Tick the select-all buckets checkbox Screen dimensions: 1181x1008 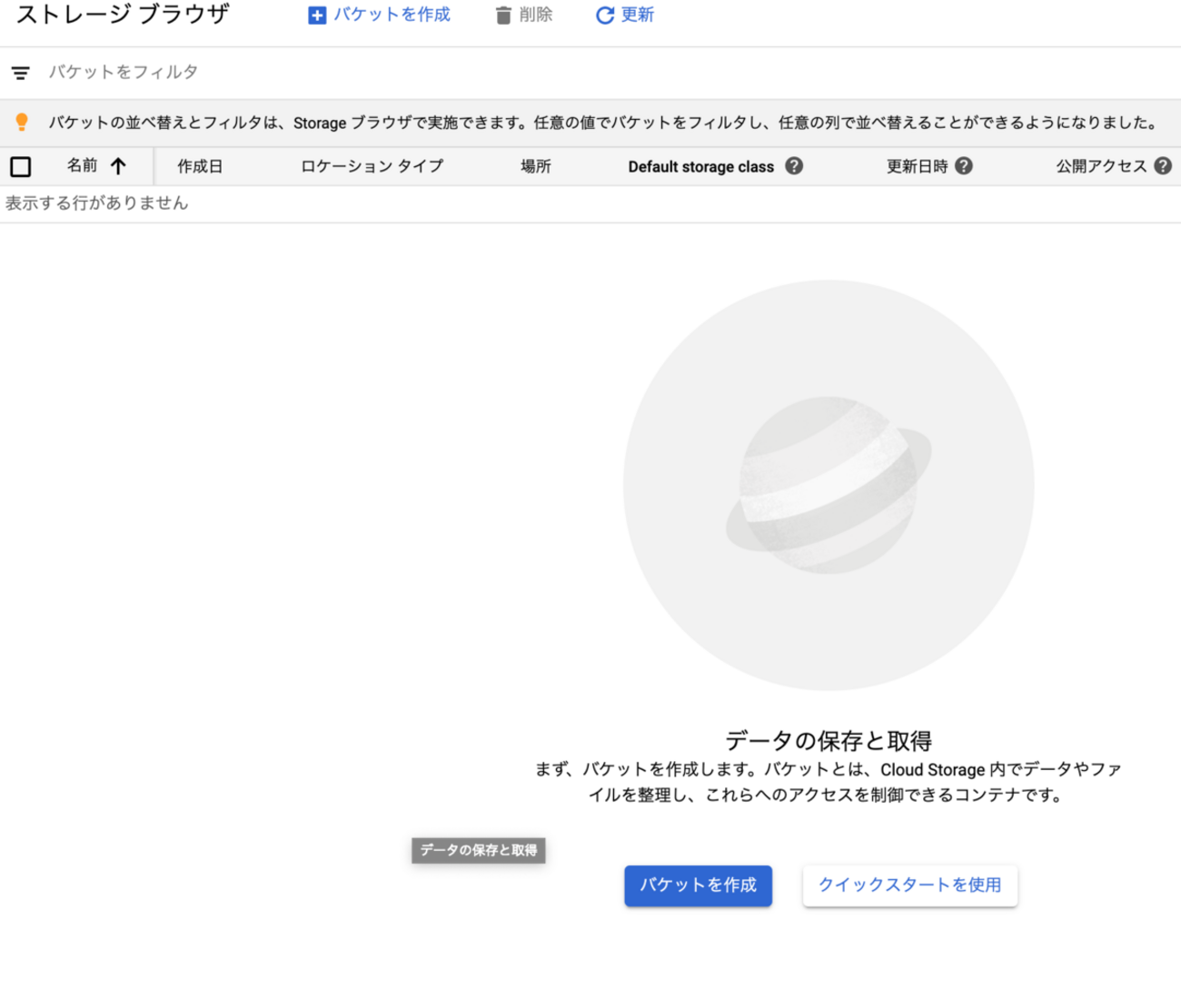pyautogui.click(x=21, y=166)
